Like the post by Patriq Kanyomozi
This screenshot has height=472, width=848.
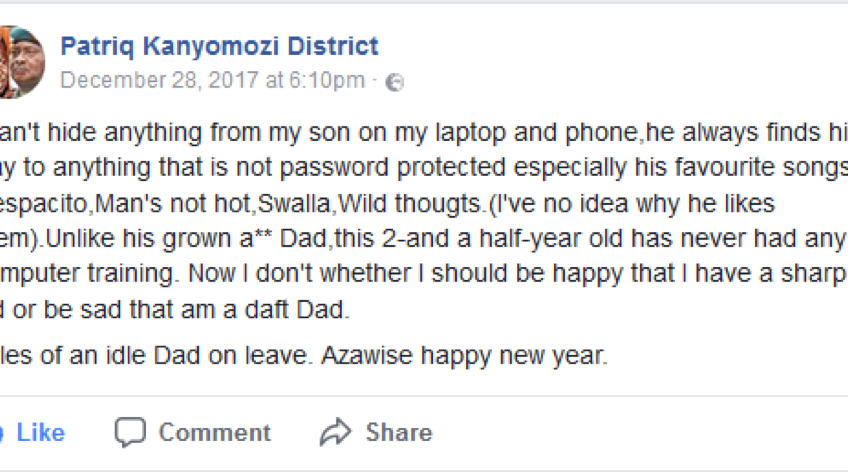tap(30, 432)
